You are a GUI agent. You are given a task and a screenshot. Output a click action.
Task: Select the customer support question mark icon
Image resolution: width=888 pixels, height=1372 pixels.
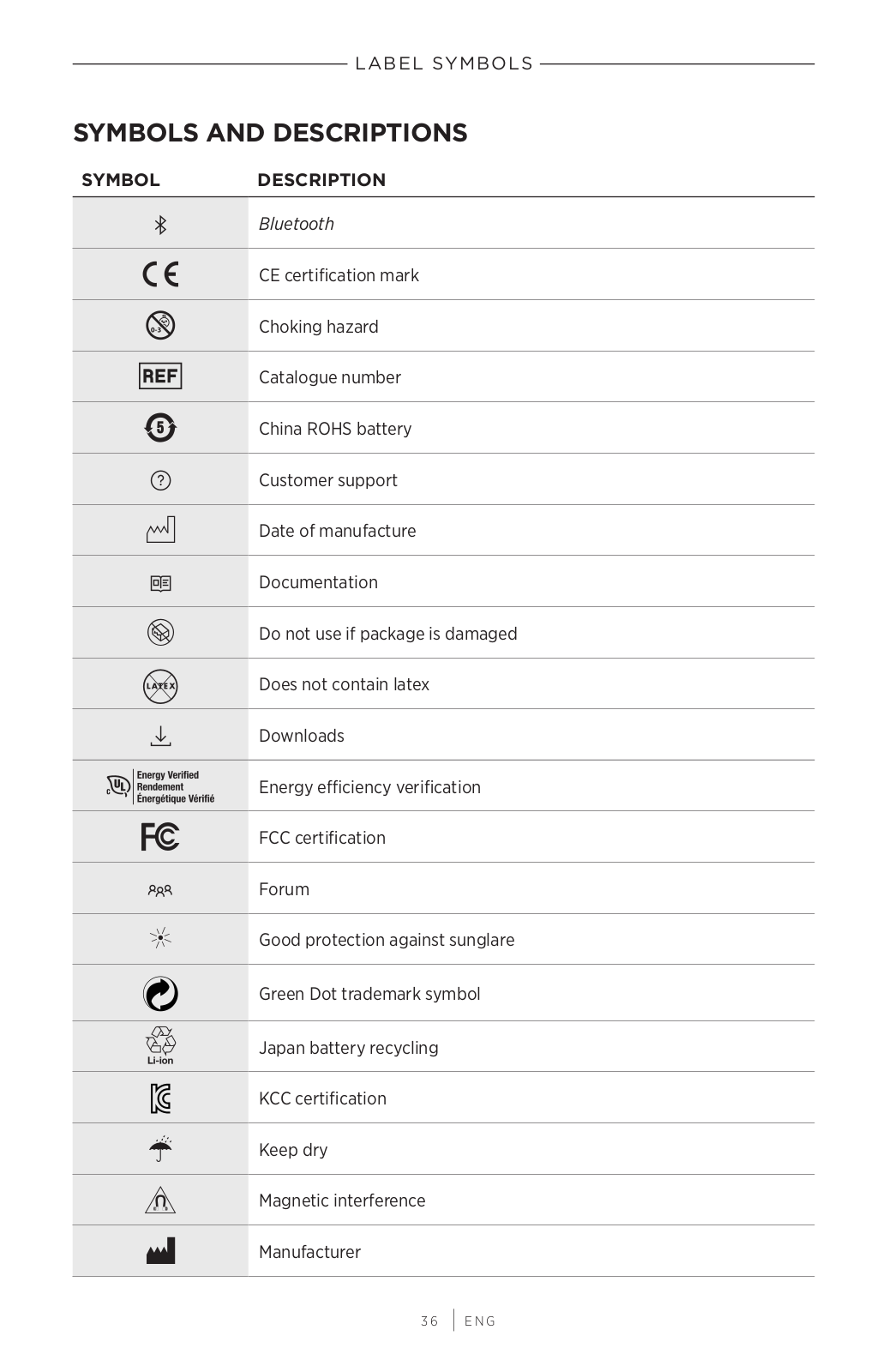pos(160,480)
